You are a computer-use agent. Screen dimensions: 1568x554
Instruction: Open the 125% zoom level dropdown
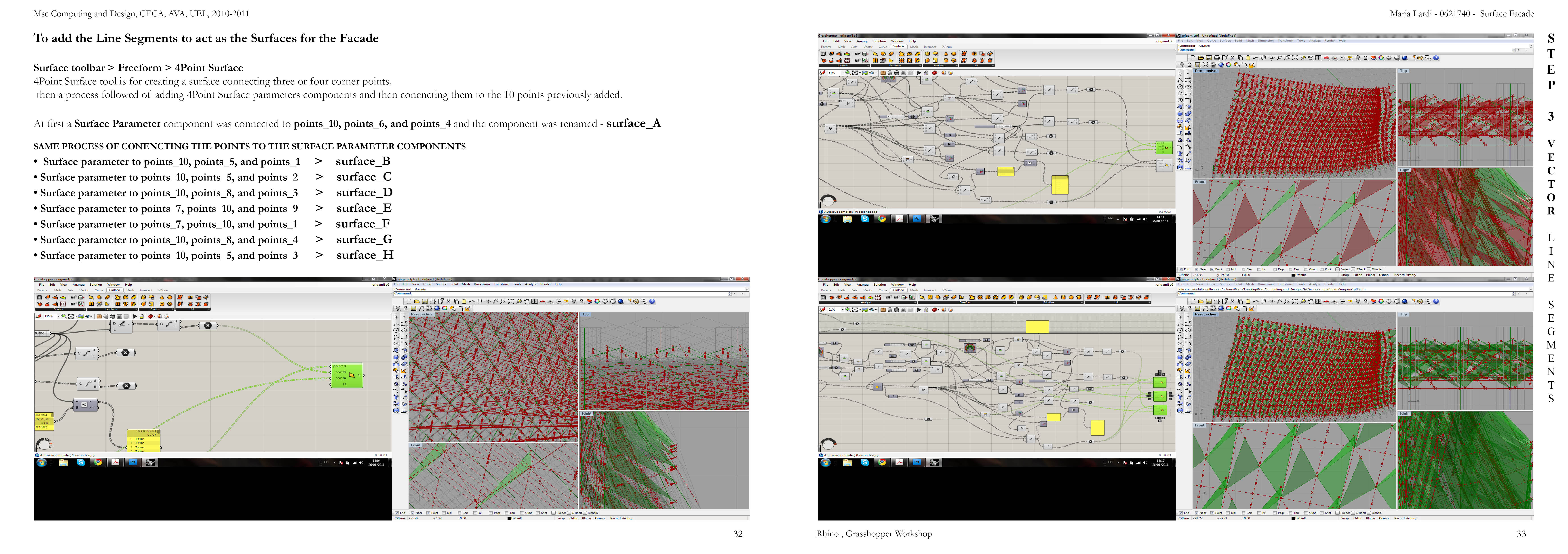[59, 316]
